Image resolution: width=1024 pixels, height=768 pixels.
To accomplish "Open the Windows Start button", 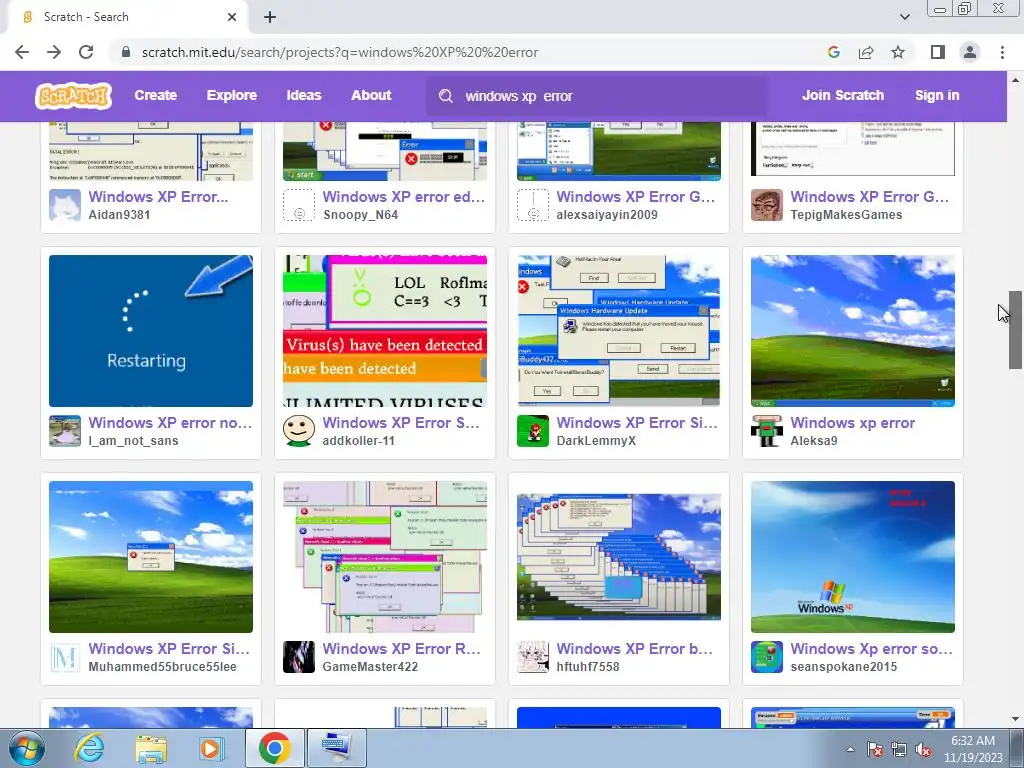I will coord(27,748).
